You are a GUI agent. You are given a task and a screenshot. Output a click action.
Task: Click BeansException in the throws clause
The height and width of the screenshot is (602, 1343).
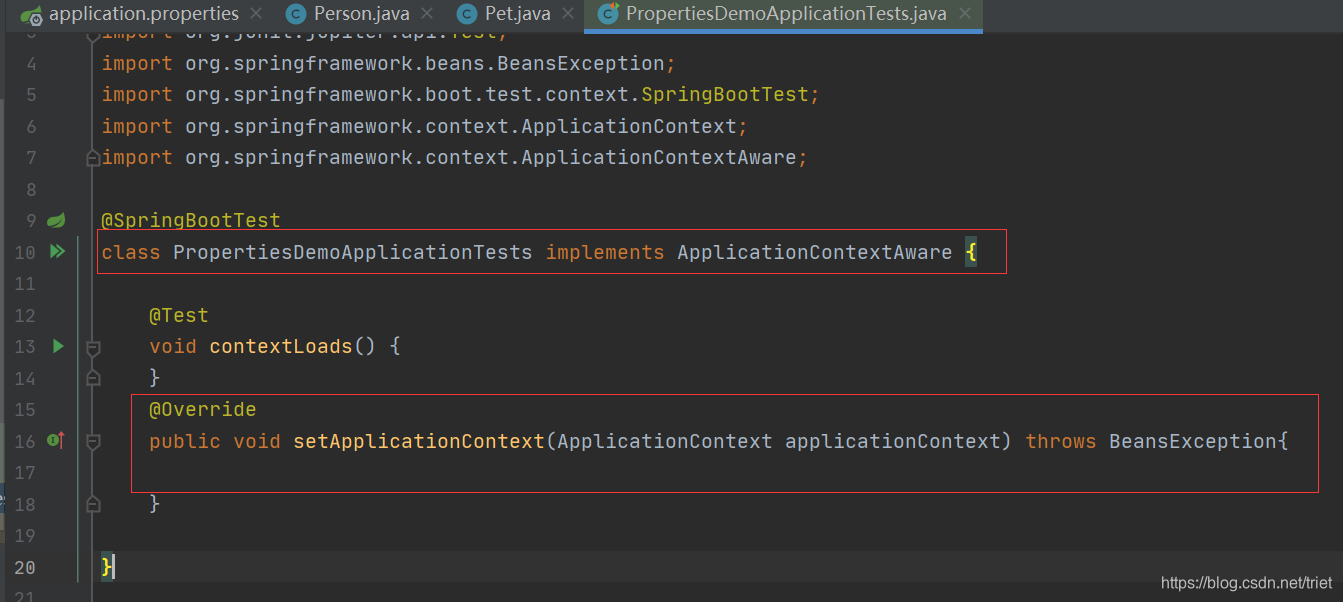pos(1193,441)
